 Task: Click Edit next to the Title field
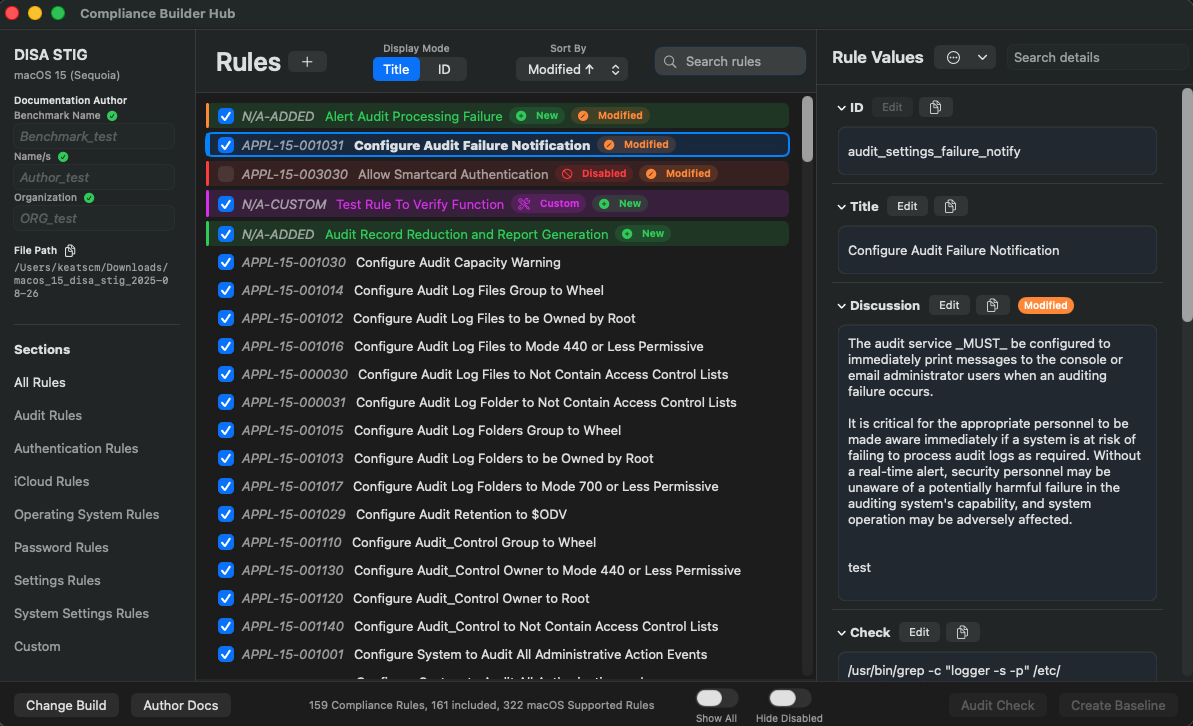(x=907, y=206)
